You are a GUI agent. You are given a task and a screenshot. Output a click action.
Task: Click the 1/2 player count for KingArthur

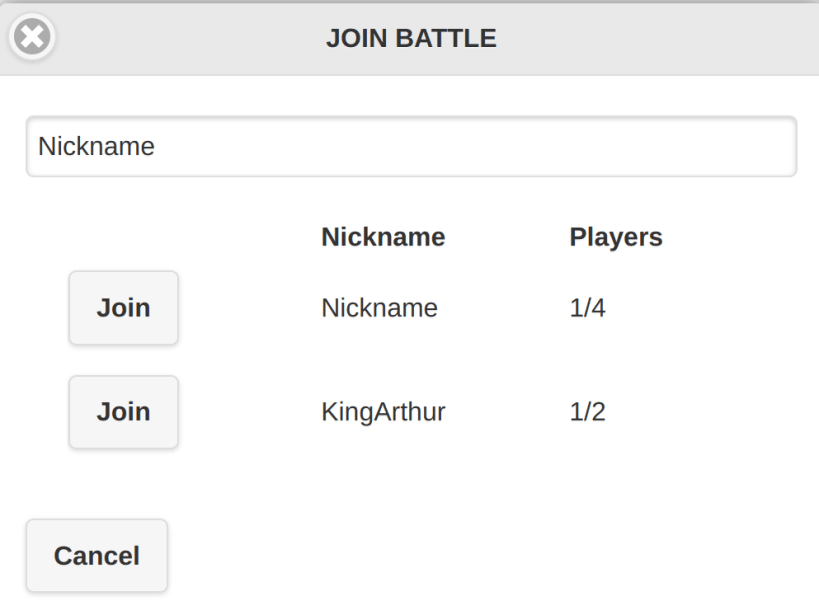pos(588,412)
